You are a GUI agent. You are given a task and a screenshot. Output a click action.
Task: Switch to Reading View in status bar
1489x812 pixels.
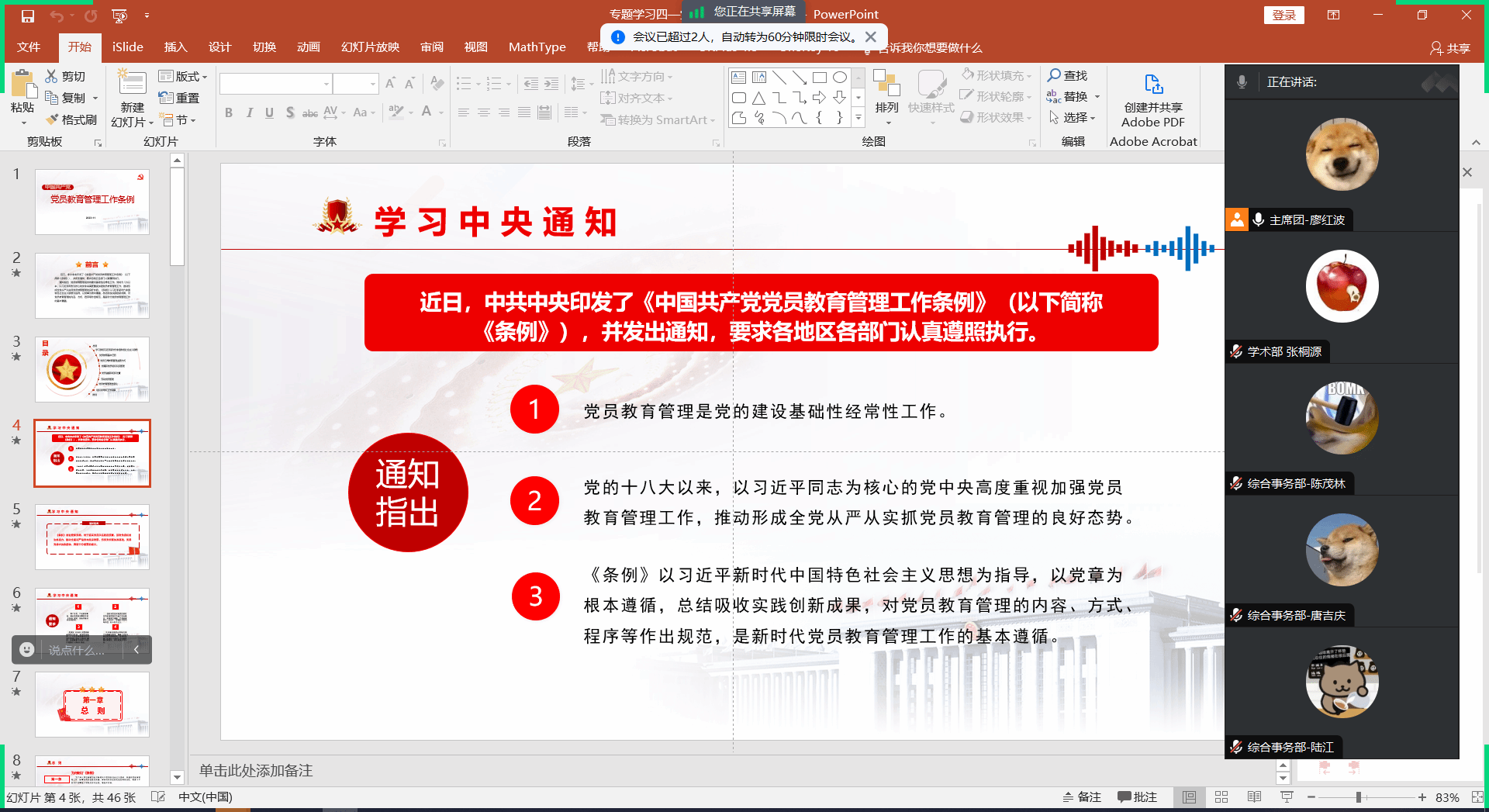pos(1254,797)
